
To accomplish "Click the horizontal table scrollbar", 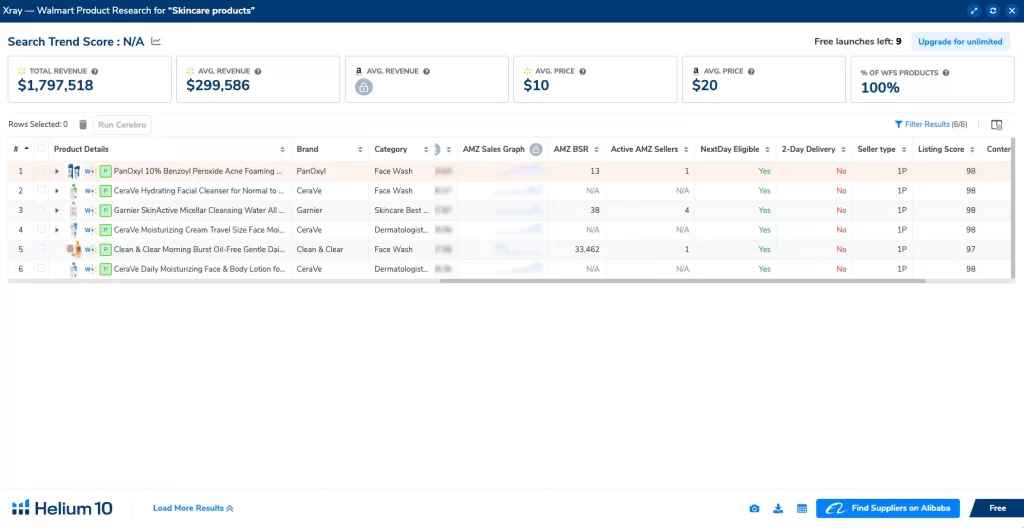I will coord(682,281).
